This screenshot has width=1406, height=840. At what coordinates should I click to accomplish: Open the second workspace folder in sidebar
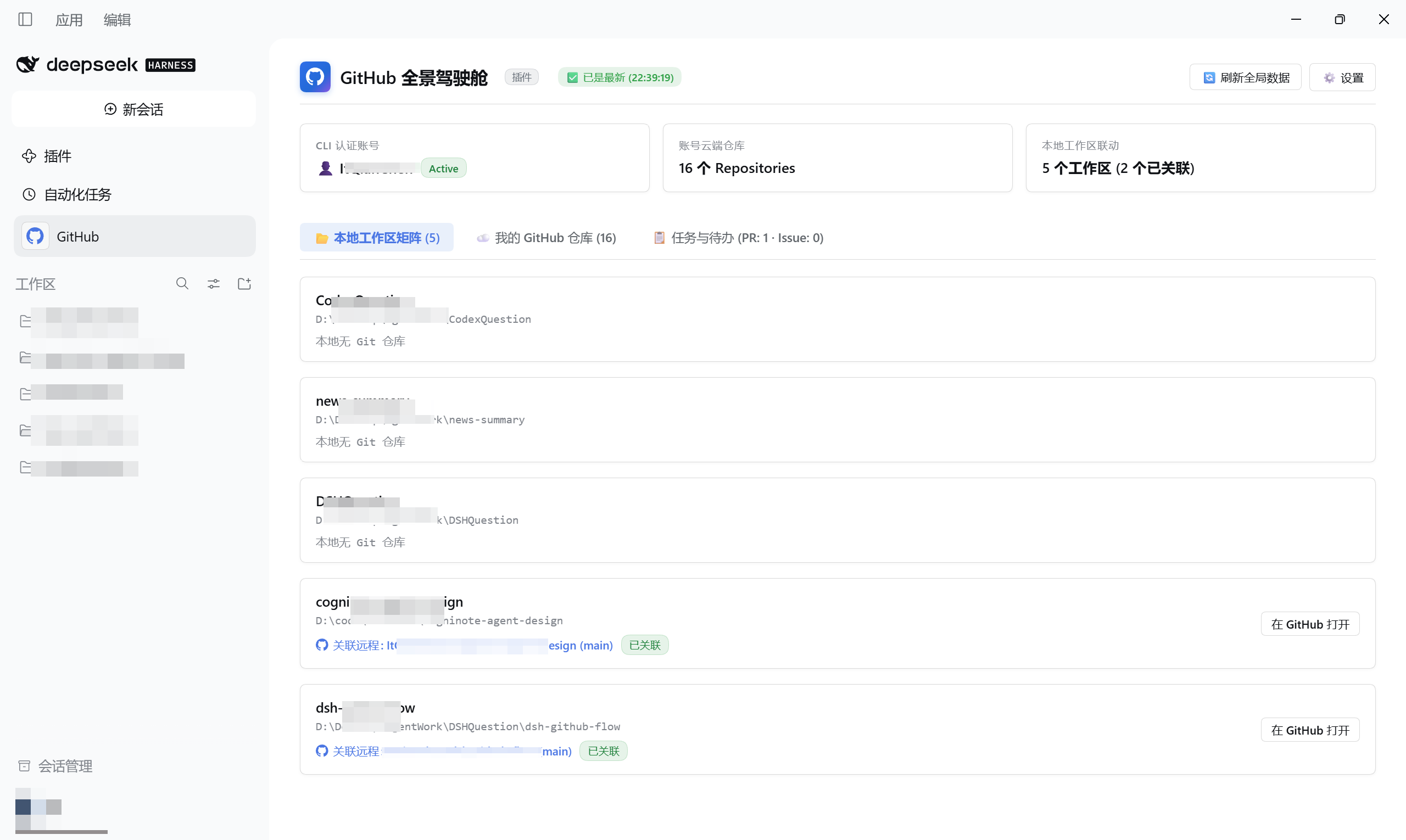102,359
